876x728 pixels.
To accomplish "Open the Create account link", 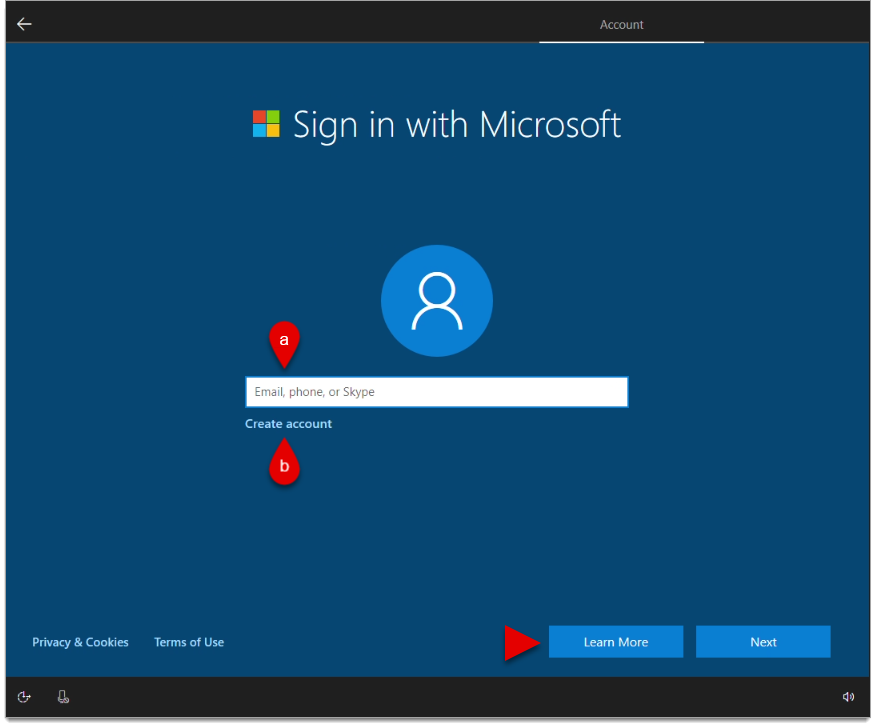I will point(288,424).
